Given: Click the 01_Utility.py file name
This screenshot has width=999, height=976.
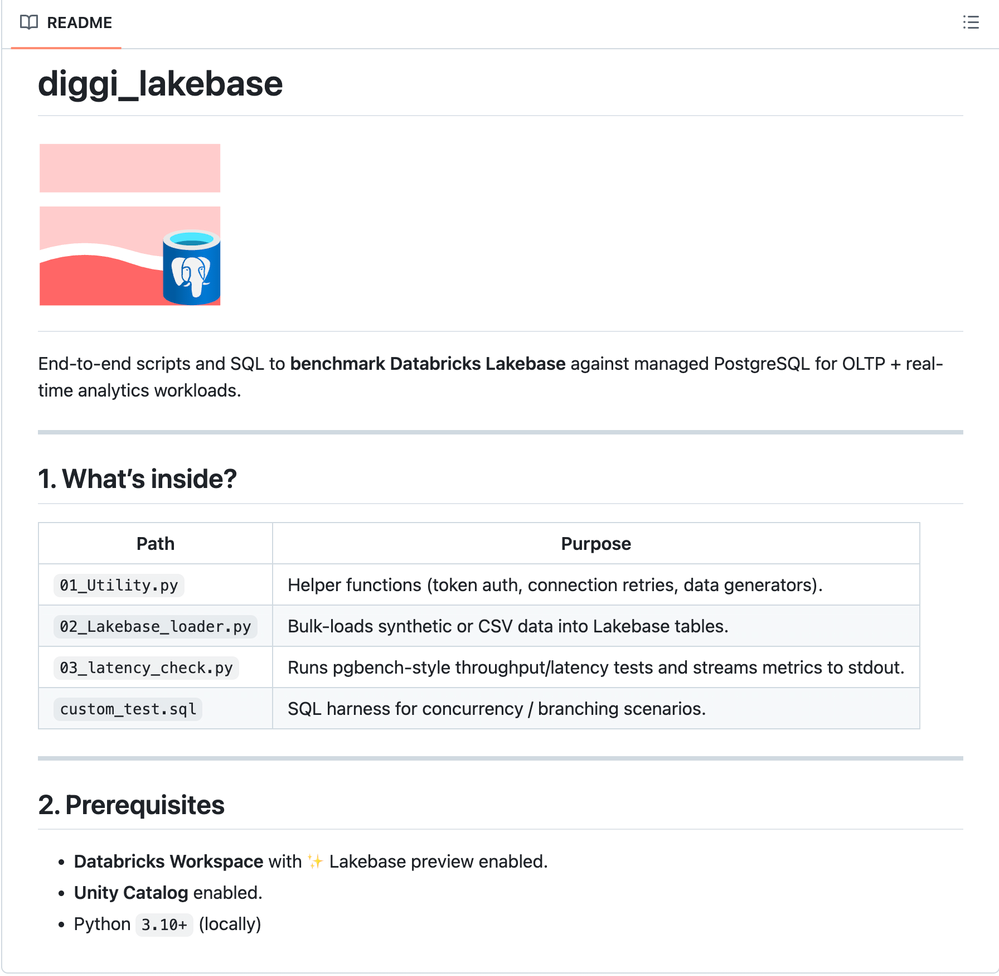Looking at the screenshot, I should coord(119,585).
